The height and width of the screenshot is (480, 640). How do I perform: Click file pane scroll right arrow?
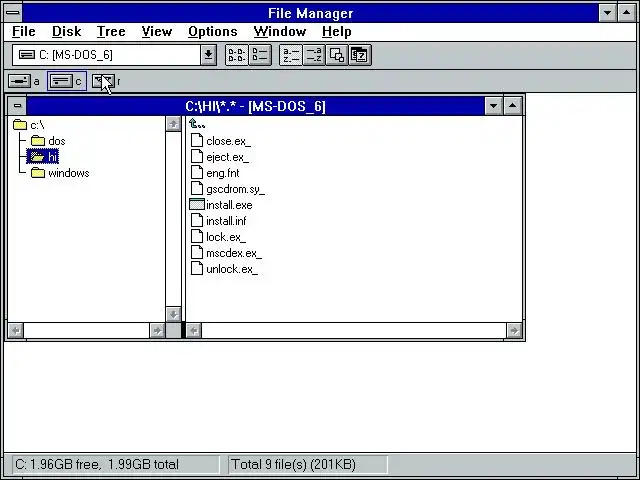pyautogui.click(x=514, y=330)
